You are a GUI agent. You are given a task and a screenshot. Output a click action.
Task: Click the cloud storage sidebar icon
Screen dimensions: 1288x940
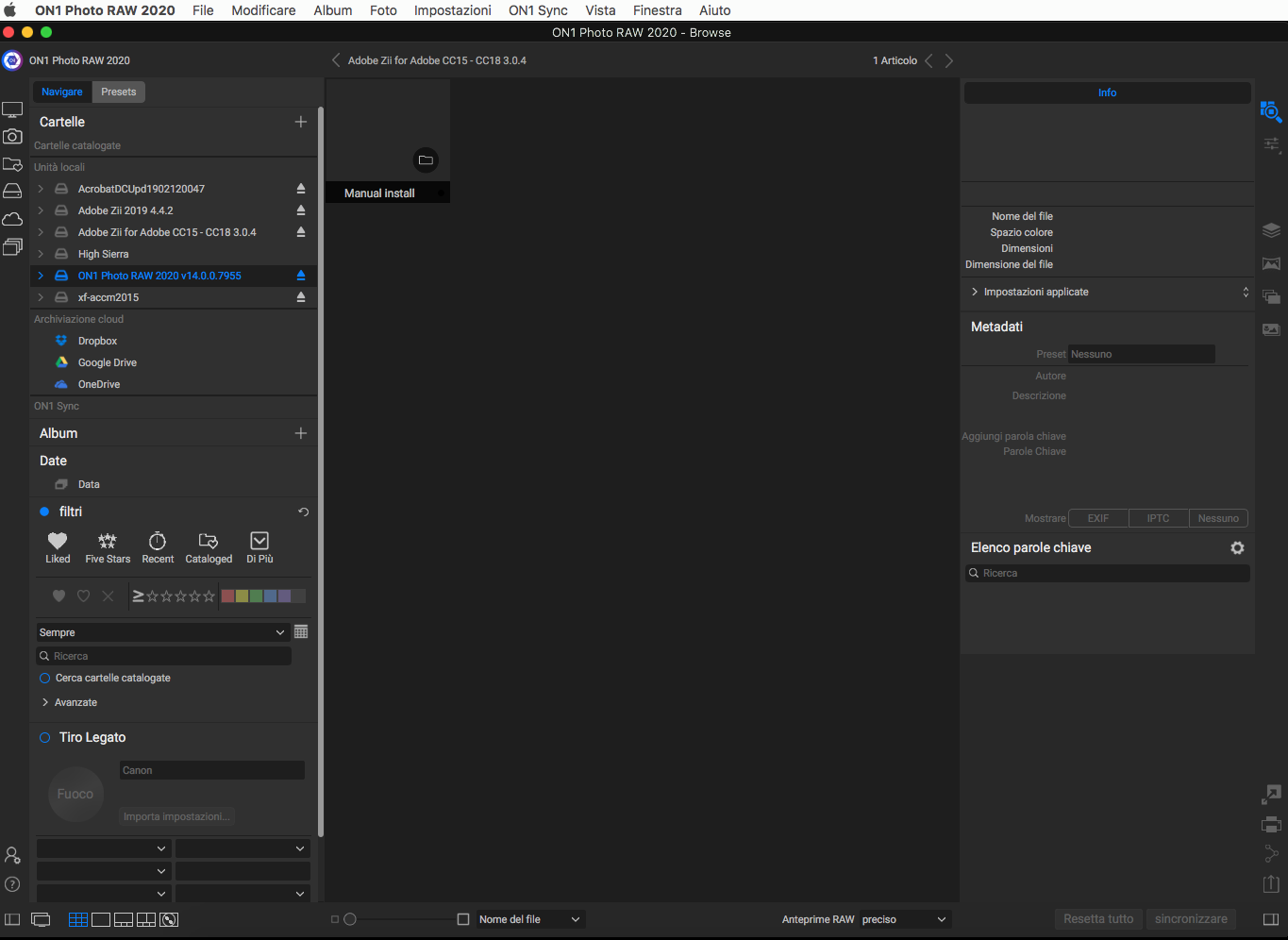12,219
